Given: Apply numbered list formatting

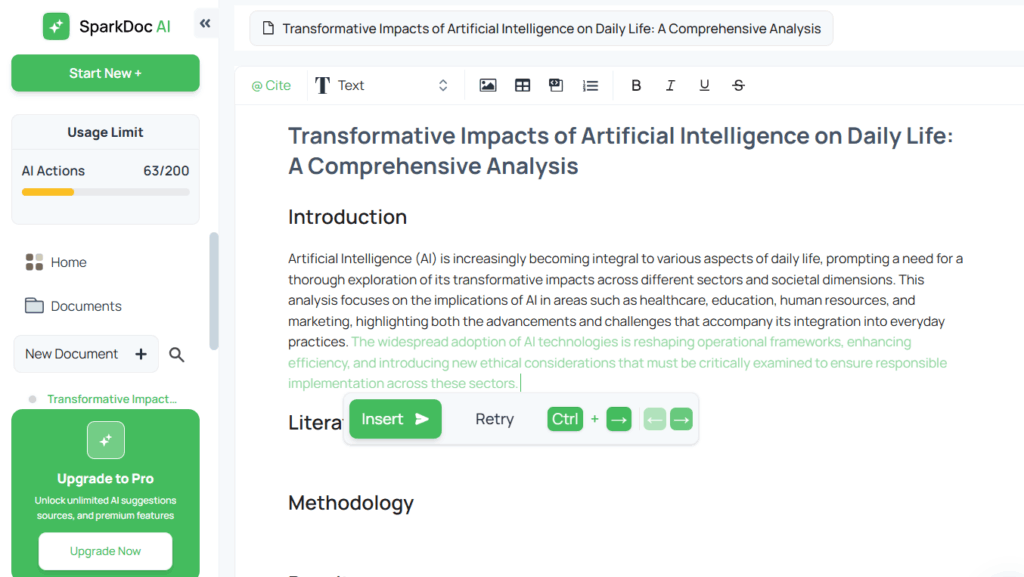Looking at the screenshot, I should click(590, 86).
